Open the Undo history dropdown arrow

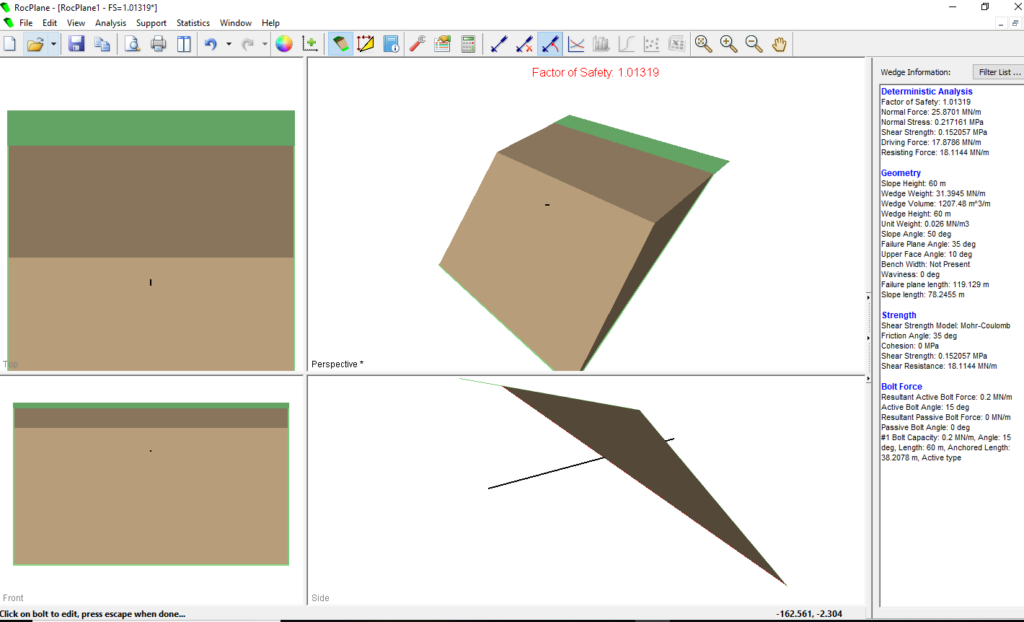coord(229,44)
